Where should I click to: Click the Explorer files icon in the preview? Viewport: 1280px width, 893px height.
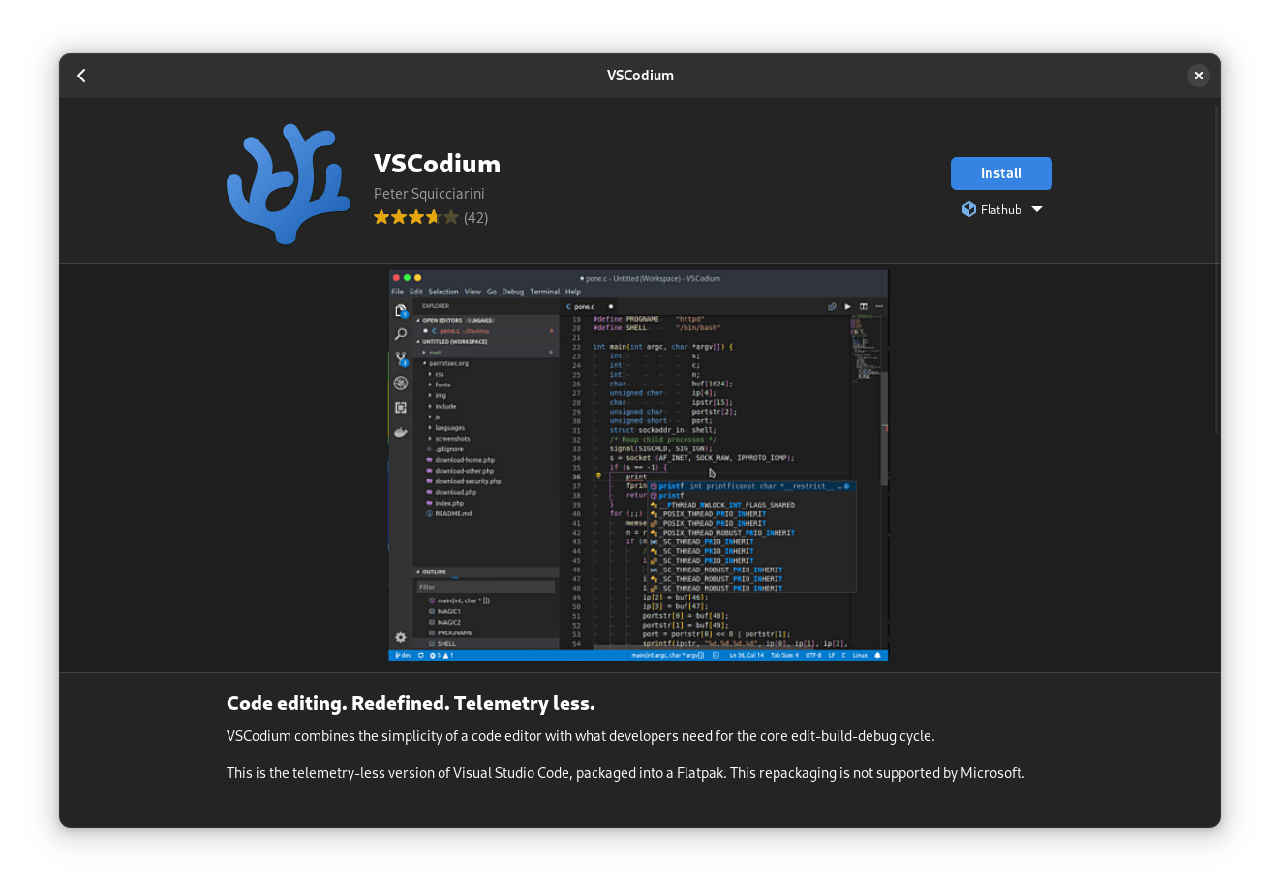point(401,311)
